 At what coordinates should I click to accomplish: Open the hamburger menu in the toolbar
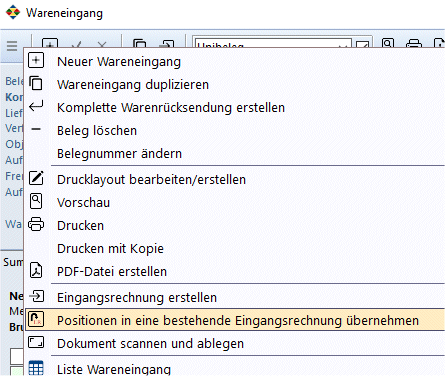click(12, 46)
